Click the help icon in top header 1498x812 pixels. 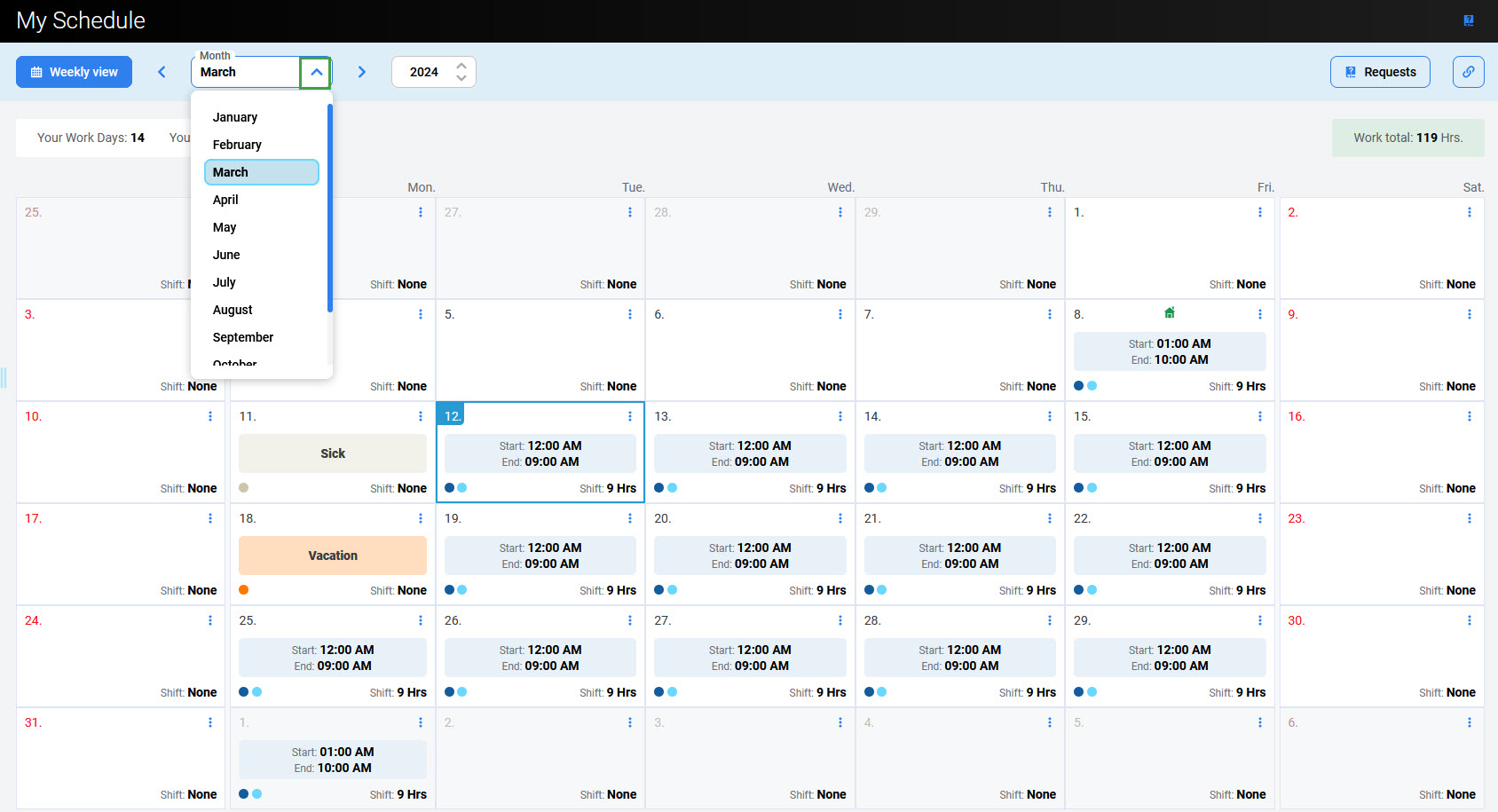tap(1469, 20)
